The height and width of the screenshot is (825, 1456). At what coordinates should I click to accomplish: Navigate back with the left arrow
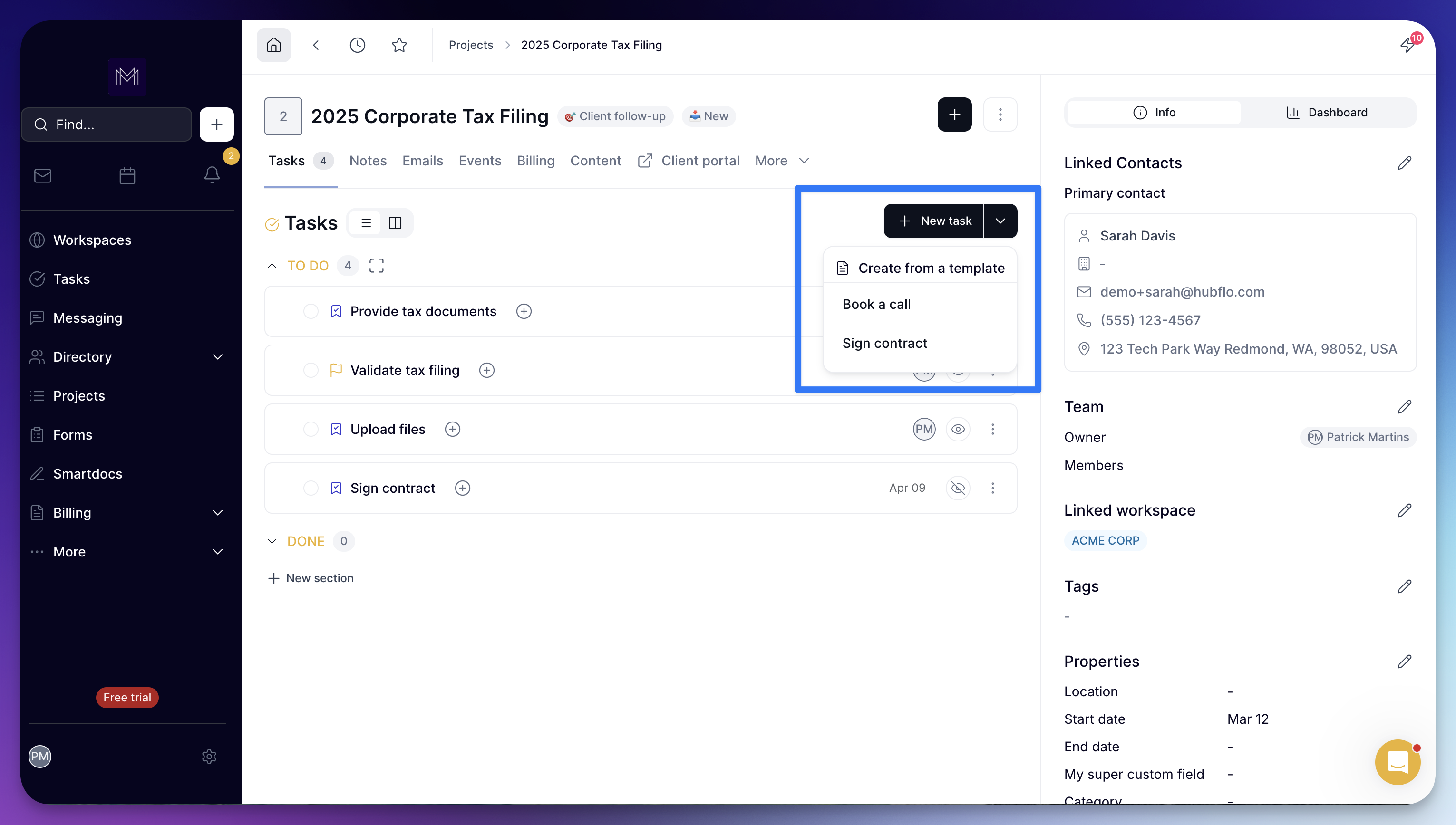316,45
